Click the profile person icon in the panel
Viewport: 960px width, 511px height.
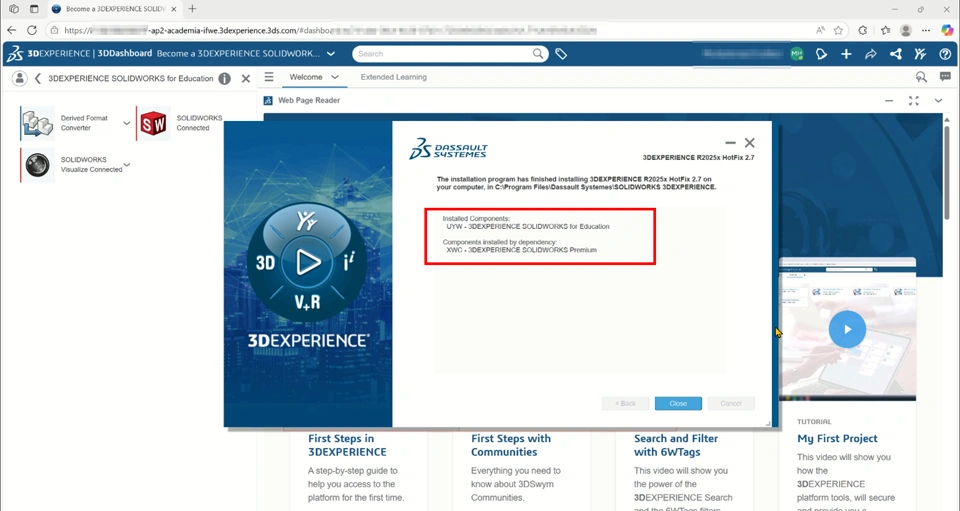click(x=20, y=78)
